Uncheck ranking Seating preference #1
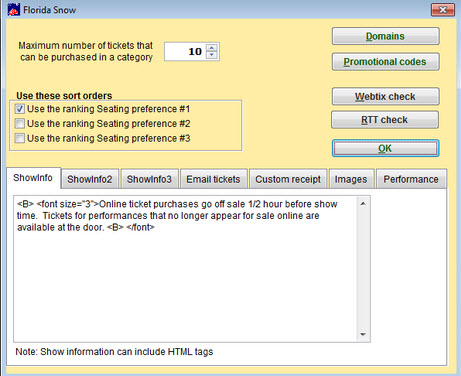The image size is (461, 376). (x=20, y=109)
